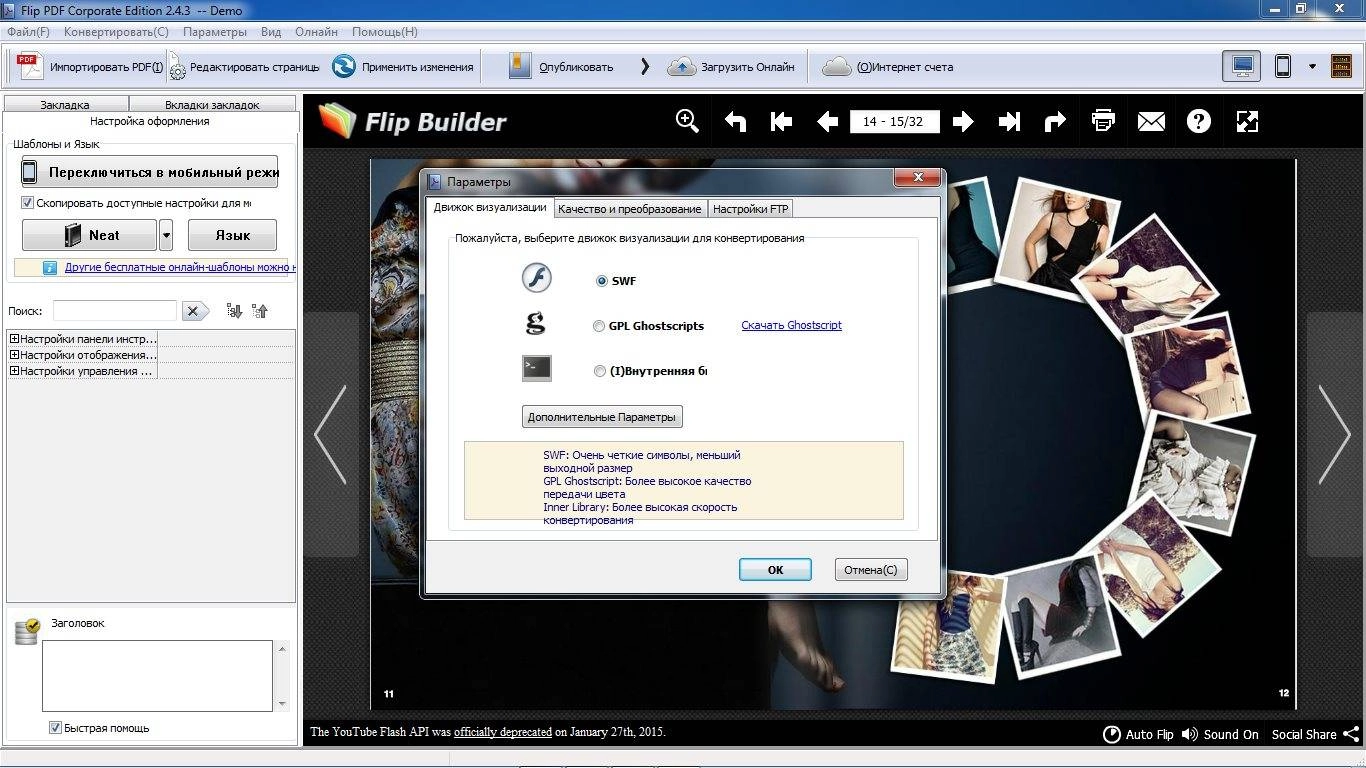The height and width of the screenshot is (768, 1366).
Task: Open the Файл(F) menu
Action: click(x=28, y=32)
